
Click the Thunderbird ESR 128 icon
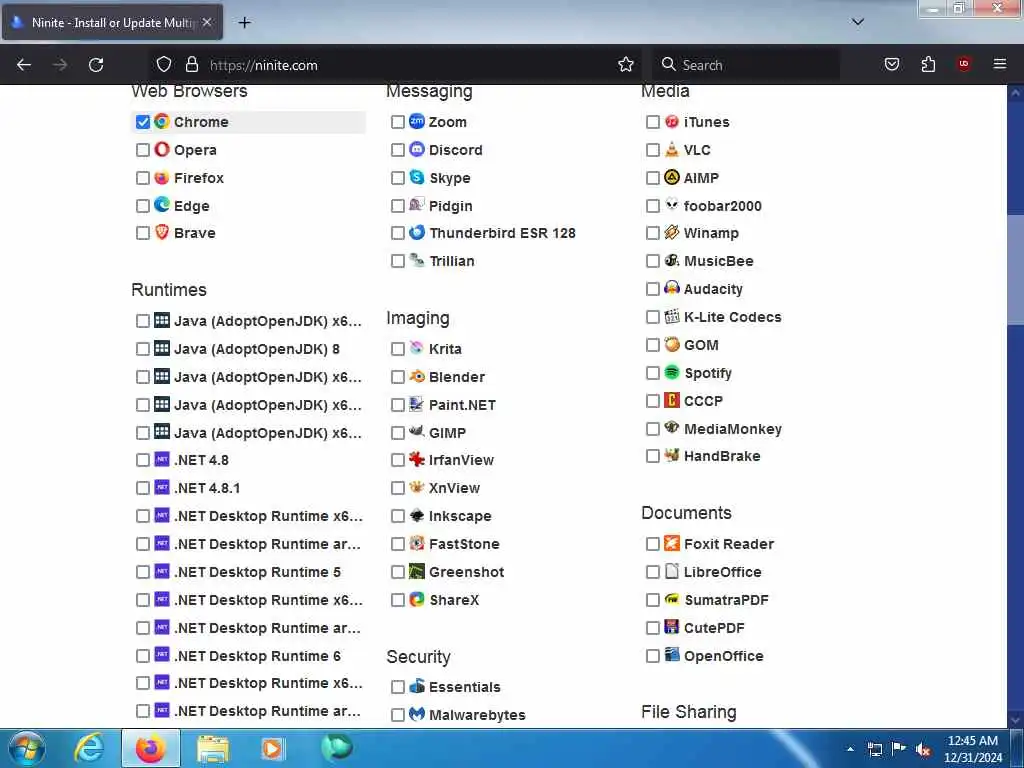[417, 232]
